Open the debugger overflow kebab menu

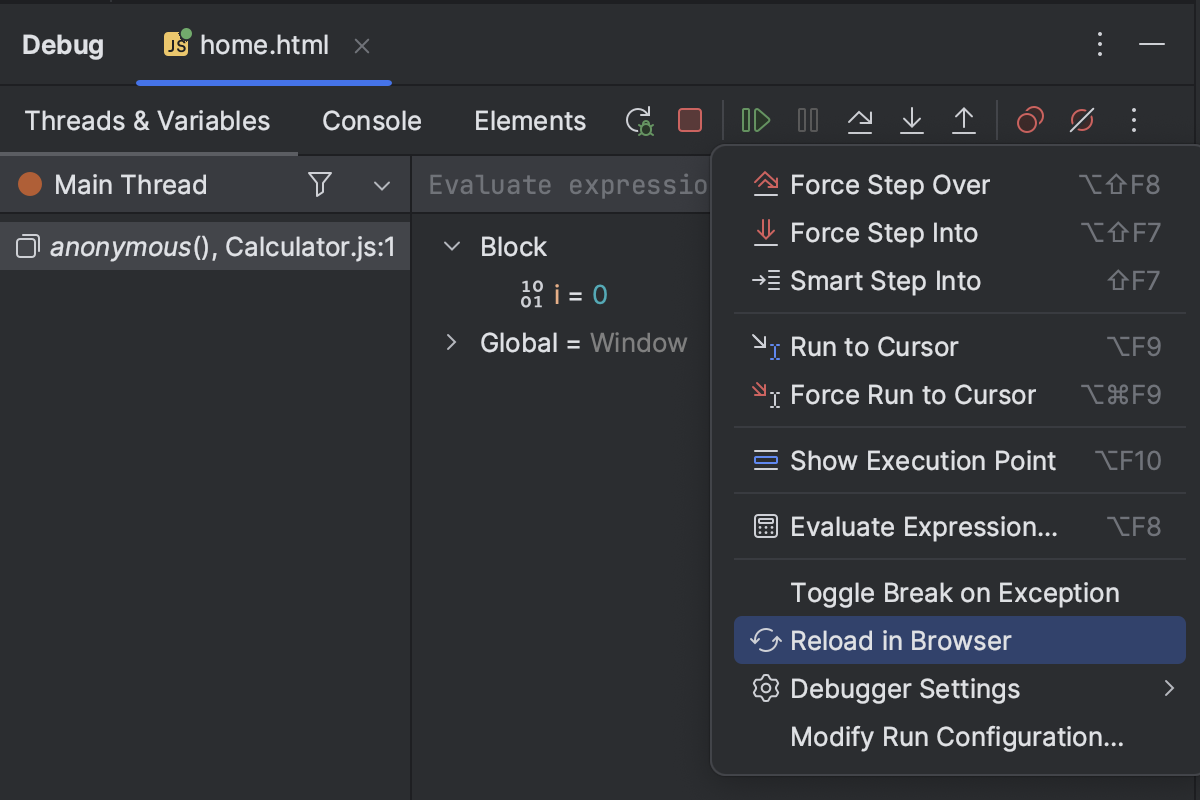pyautogui.click(x=1134, y=120)
